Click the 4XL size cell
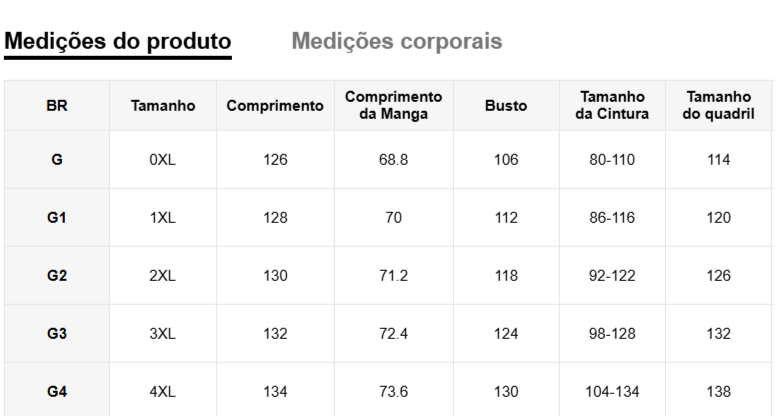Viewport: 776px width, 416px height. (x=163, y=392)
